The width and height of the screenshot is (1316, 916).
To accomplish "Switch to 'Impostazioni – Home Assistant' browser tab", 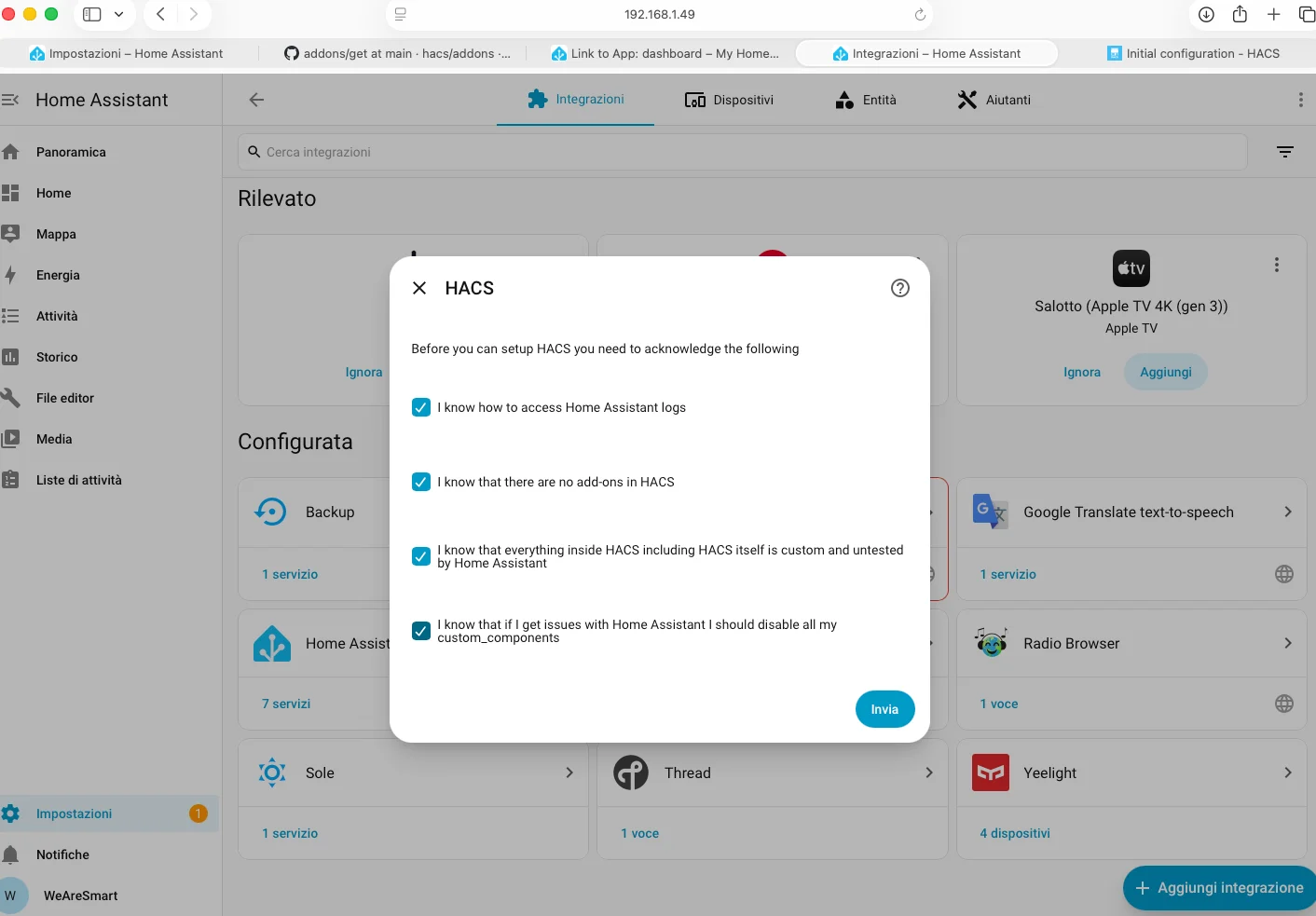I will point(127,53).
